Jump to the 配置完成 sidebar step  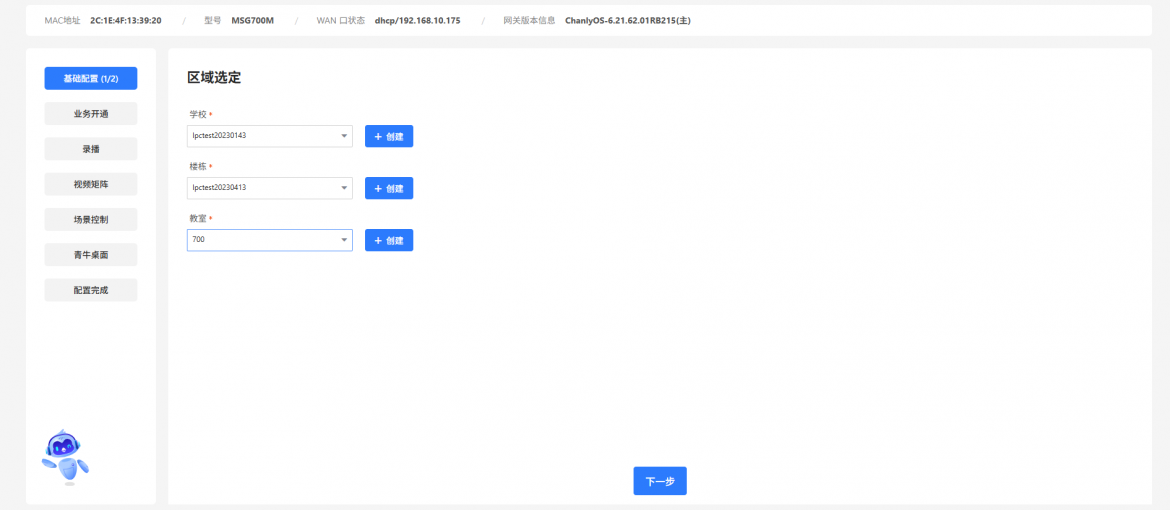click(91, 290)
